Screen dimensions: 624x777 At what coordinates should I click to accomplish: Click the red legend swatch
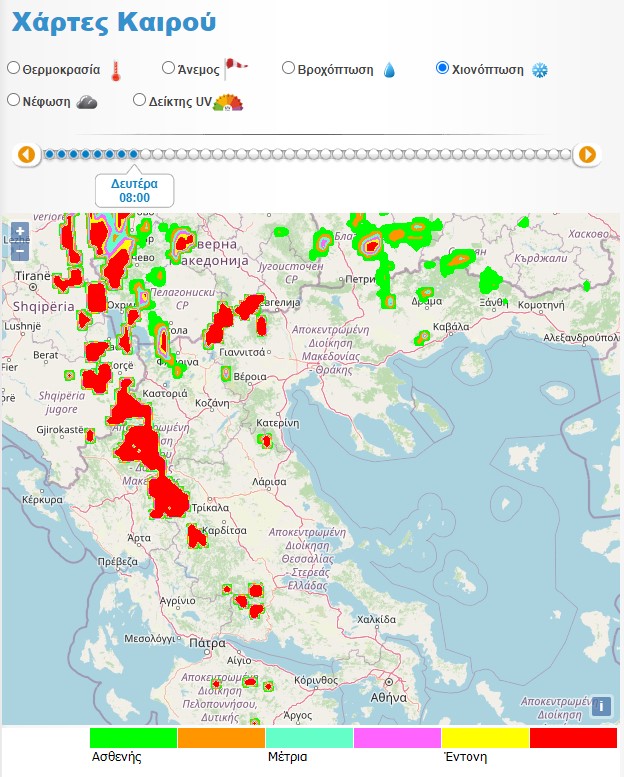(x=574, y=738)
